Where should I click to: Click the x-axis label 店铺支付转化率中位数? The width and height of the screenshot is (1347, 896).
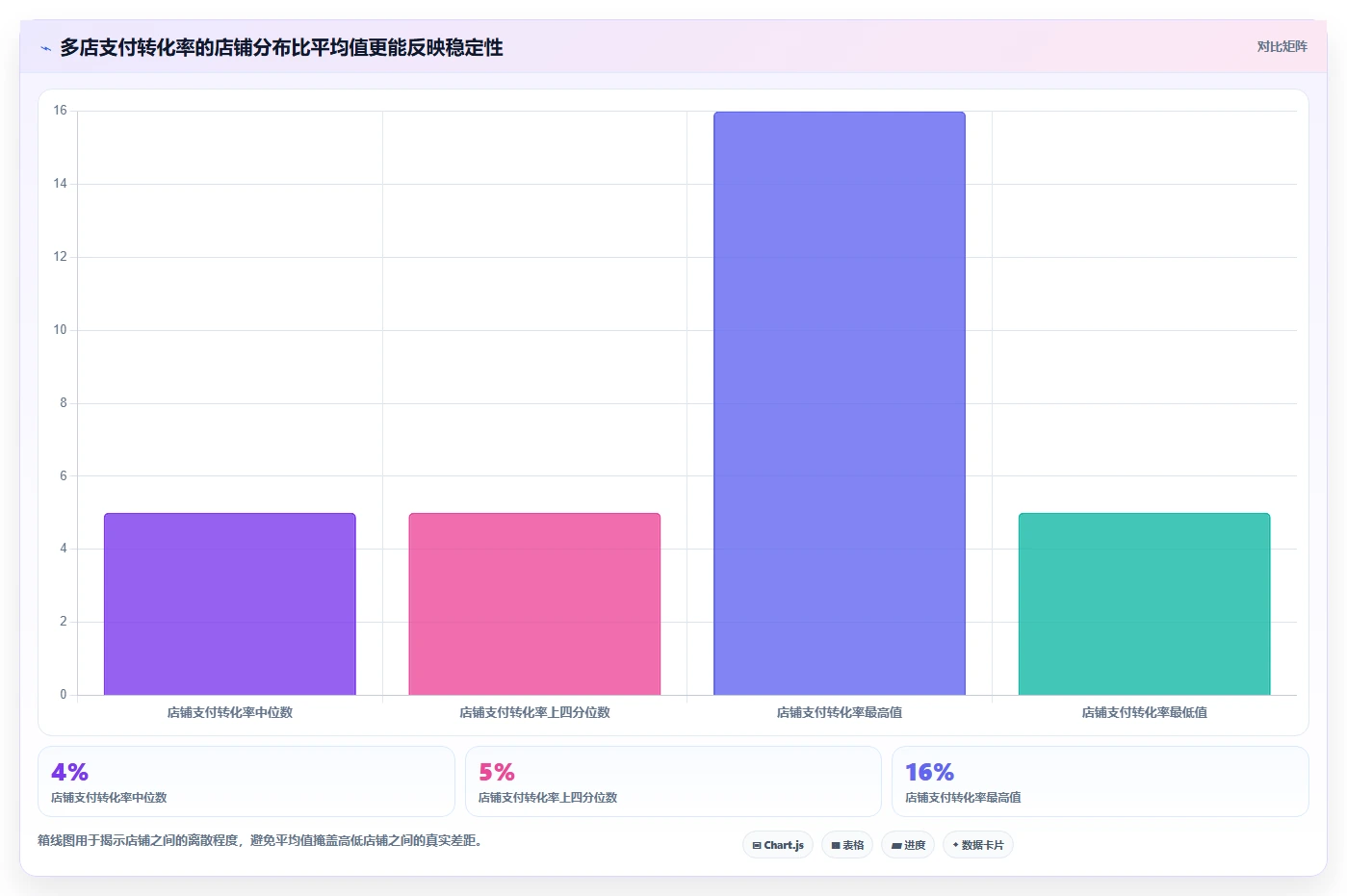click(230, 713)
